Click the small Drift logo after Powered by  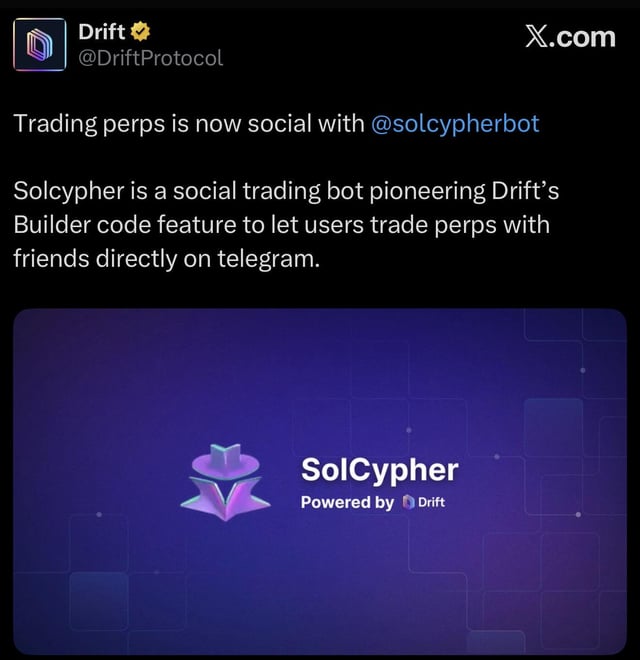408,502
